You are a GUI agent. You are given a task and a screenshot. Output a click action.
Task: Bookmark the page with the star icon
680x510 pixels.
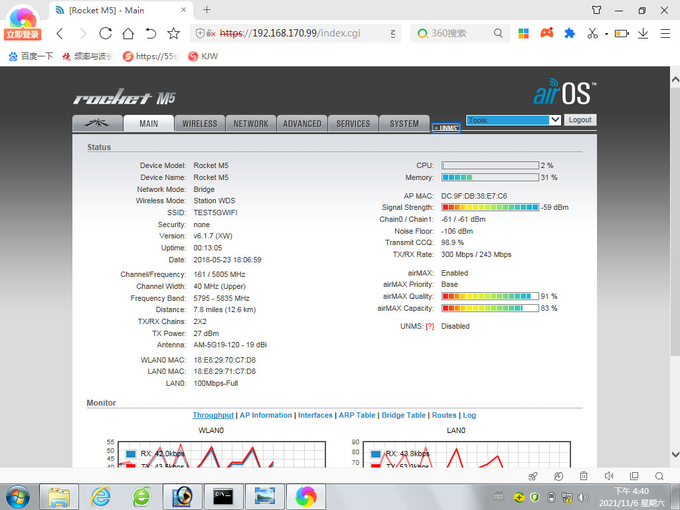173,33
